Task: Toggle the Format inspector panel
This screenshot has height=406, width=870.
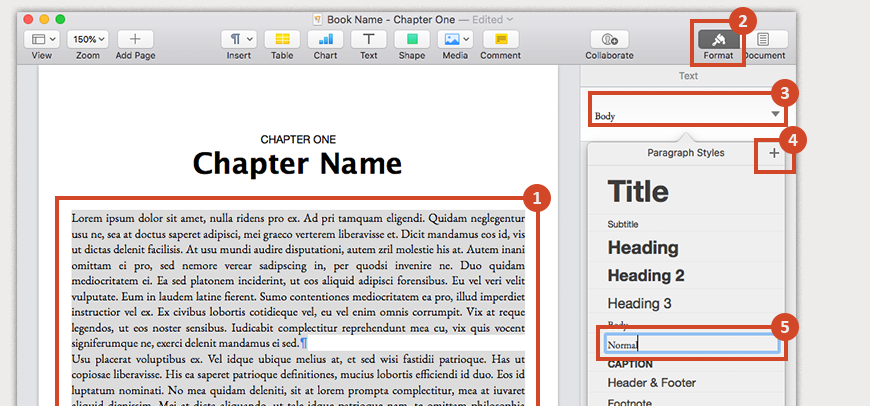Action: coord(718,40)
